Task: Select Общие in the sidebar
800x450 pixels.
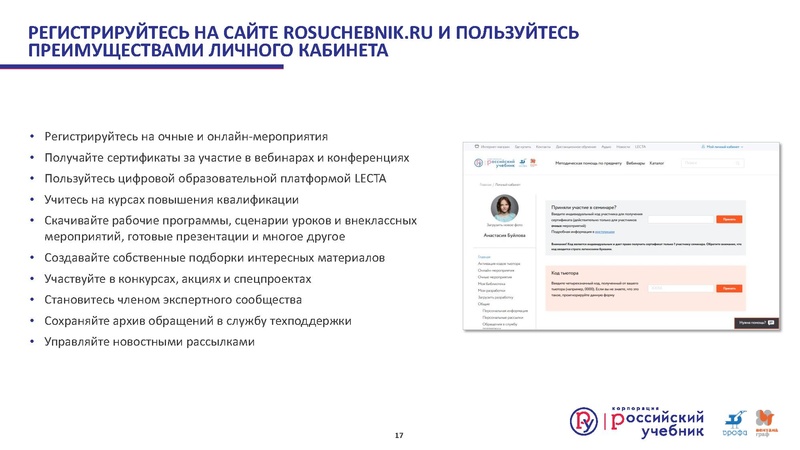Action: (484, 304)
